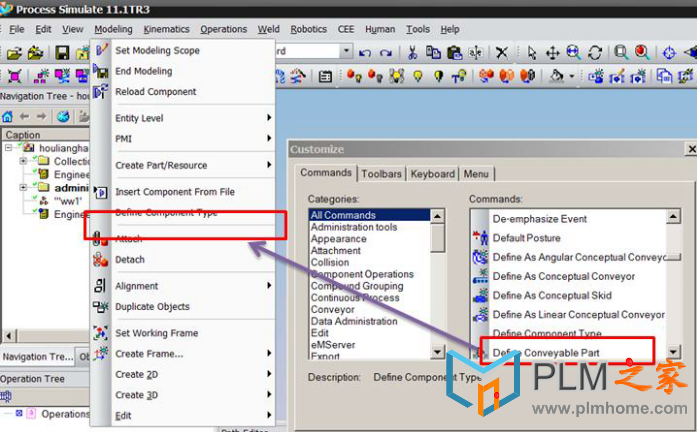Select the Pan four-arrow tool

553,53
